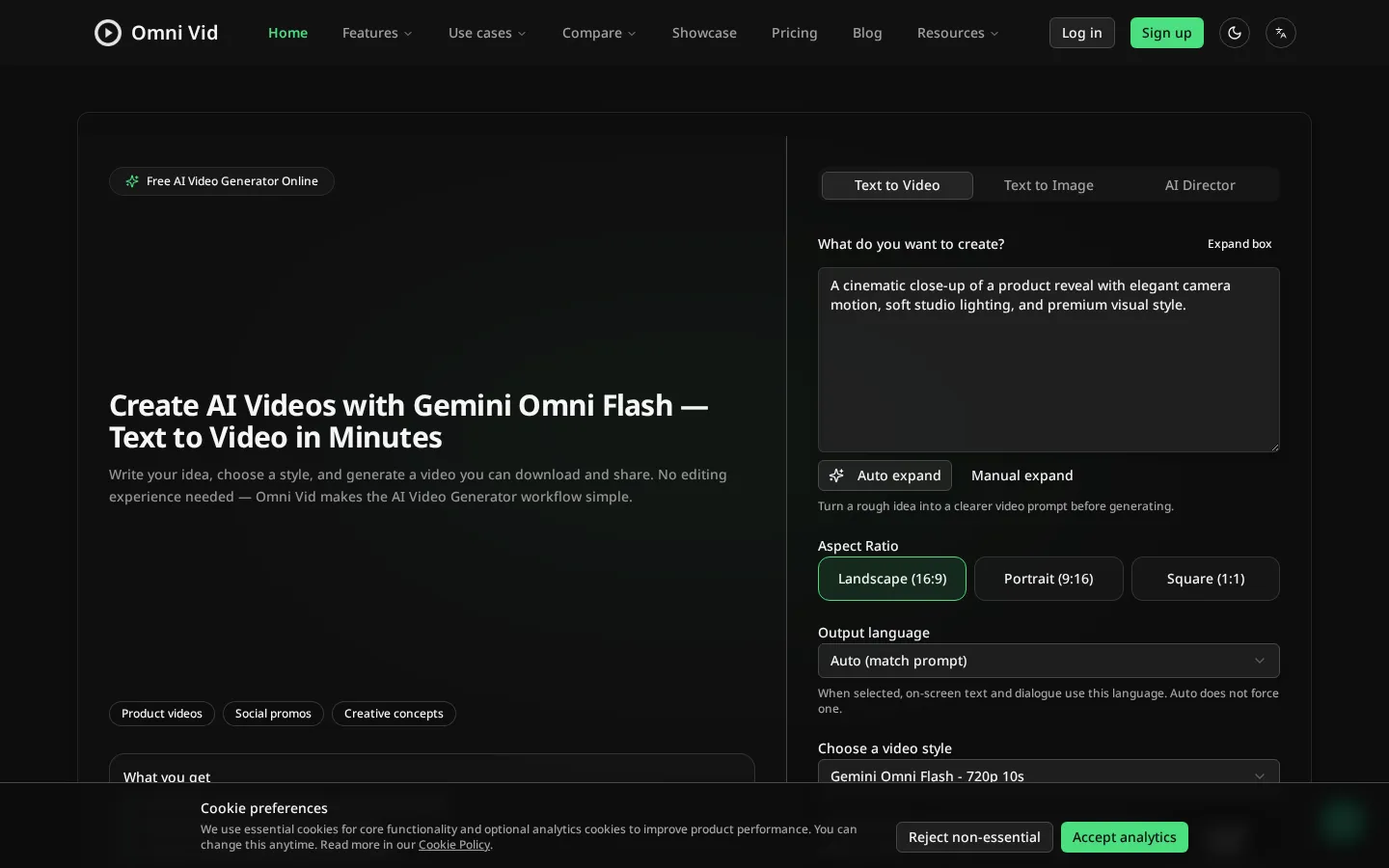This screenshot has width=1389, height=868.
Task: Click the Free AI Video Generator Online badge
Action: click(222, 181)
